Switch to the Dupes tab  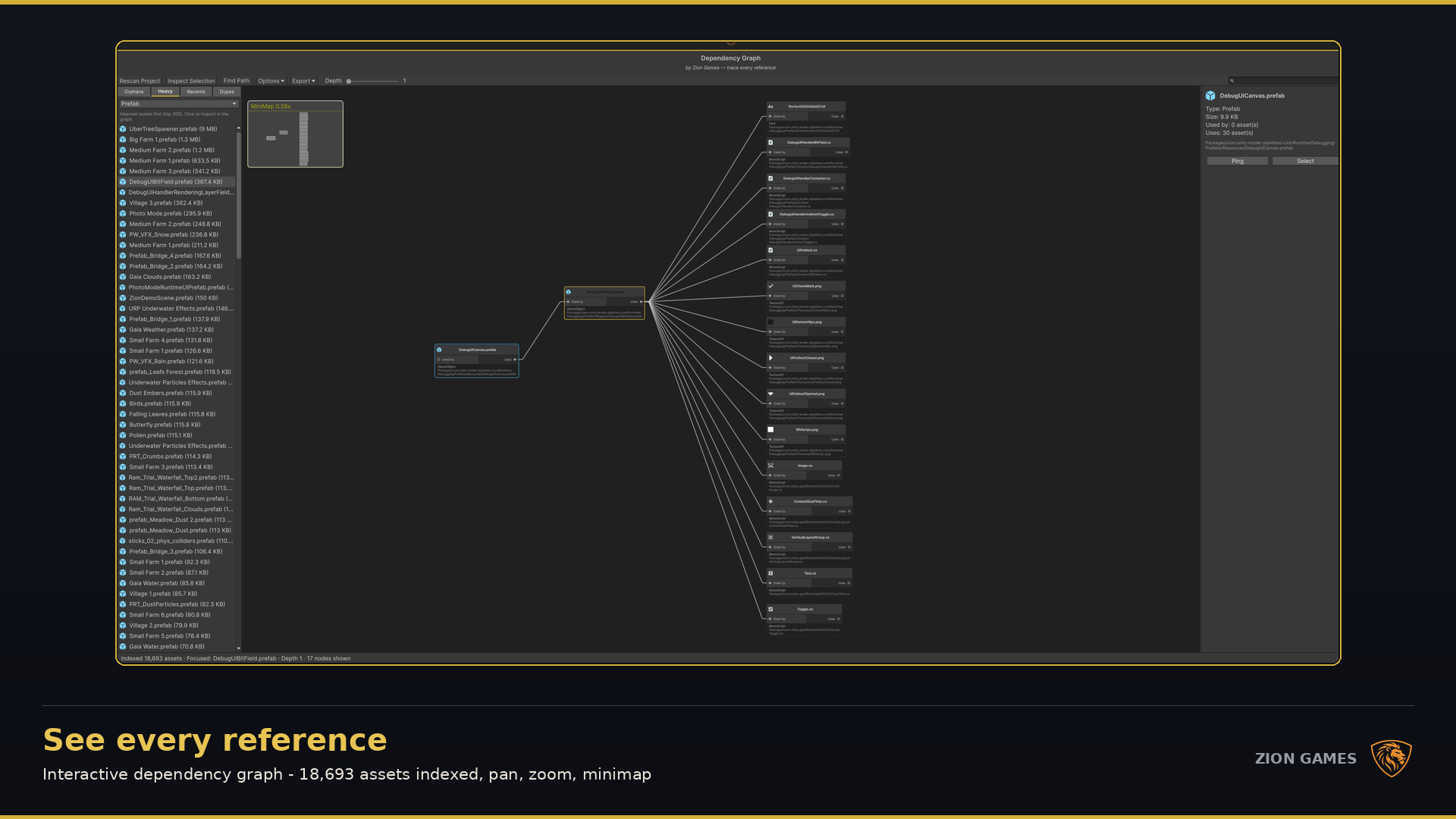pos(227,92)
